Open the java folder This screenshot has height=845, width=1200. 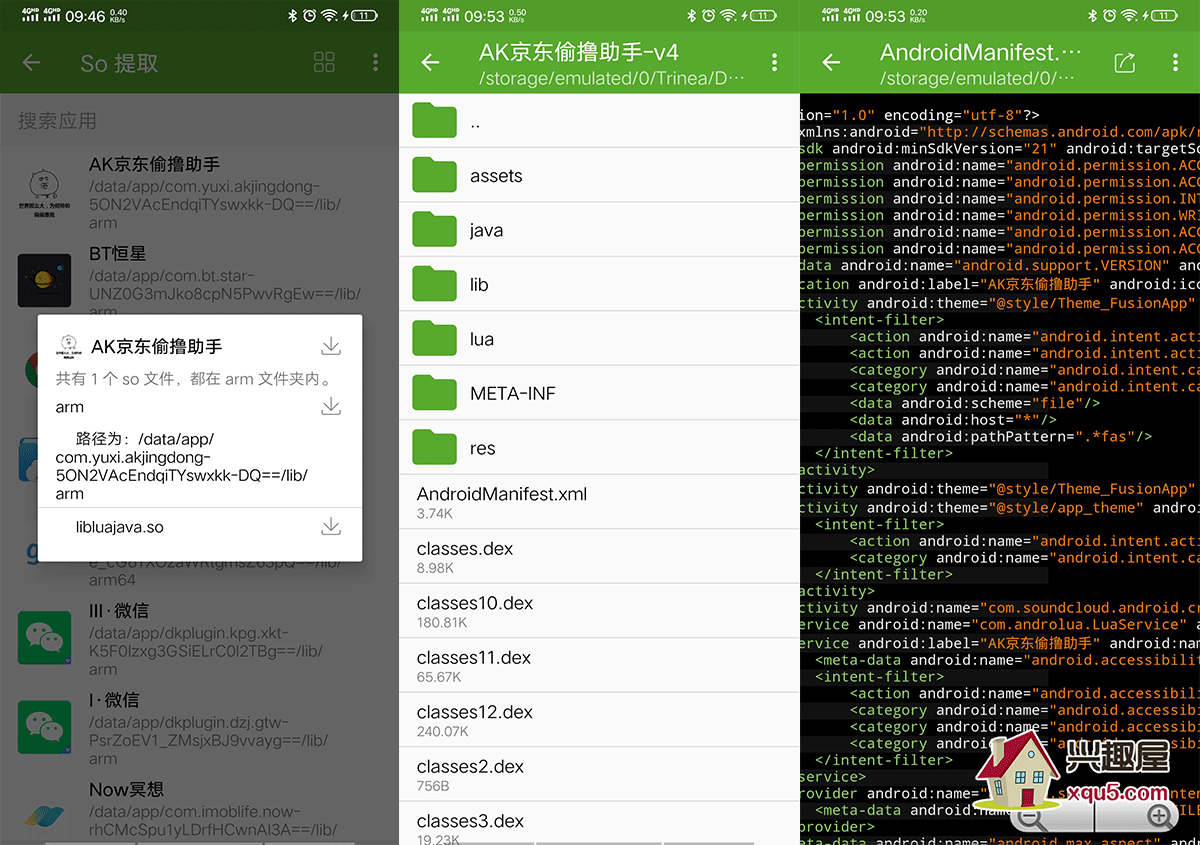(x=600, y=230)
